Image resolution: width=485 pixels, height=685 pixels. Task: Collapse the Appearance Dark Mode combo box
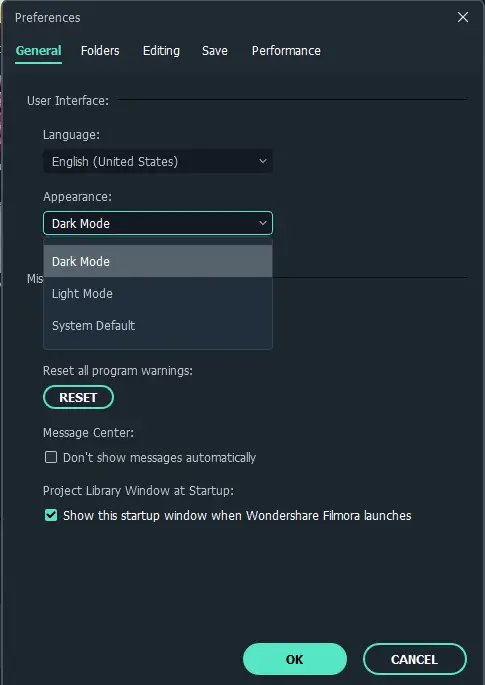[158, 223]
